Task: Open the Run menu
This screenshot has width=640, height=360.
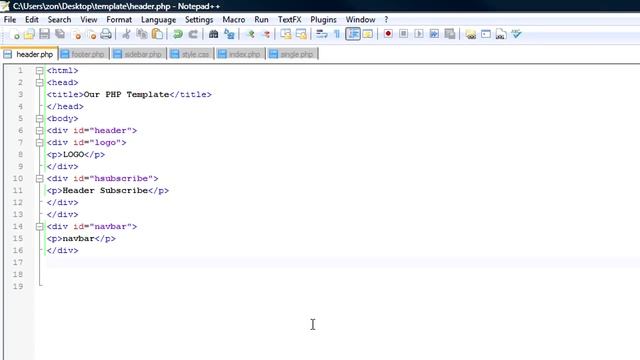Action: click(261, 20)
